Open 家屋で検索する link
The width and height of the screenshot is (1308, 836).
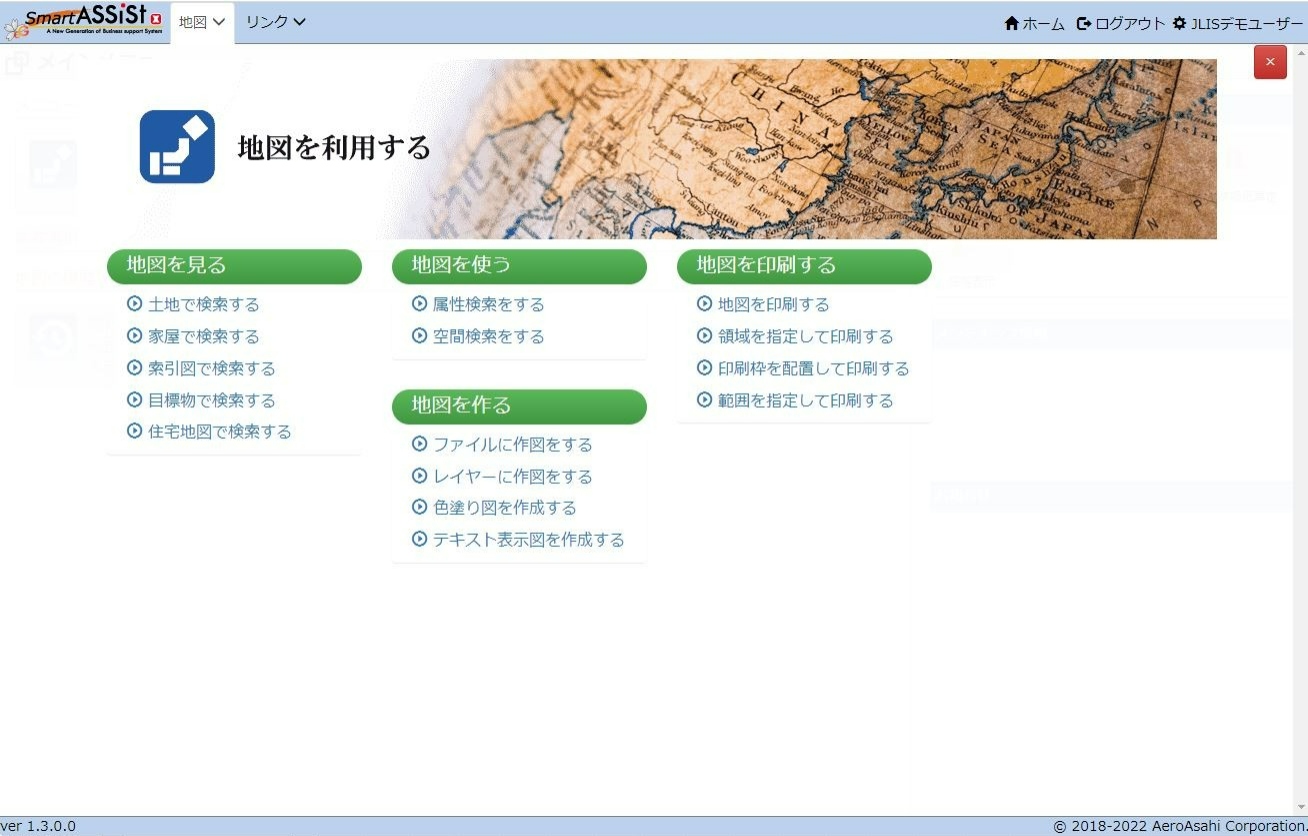click(203, 336)
